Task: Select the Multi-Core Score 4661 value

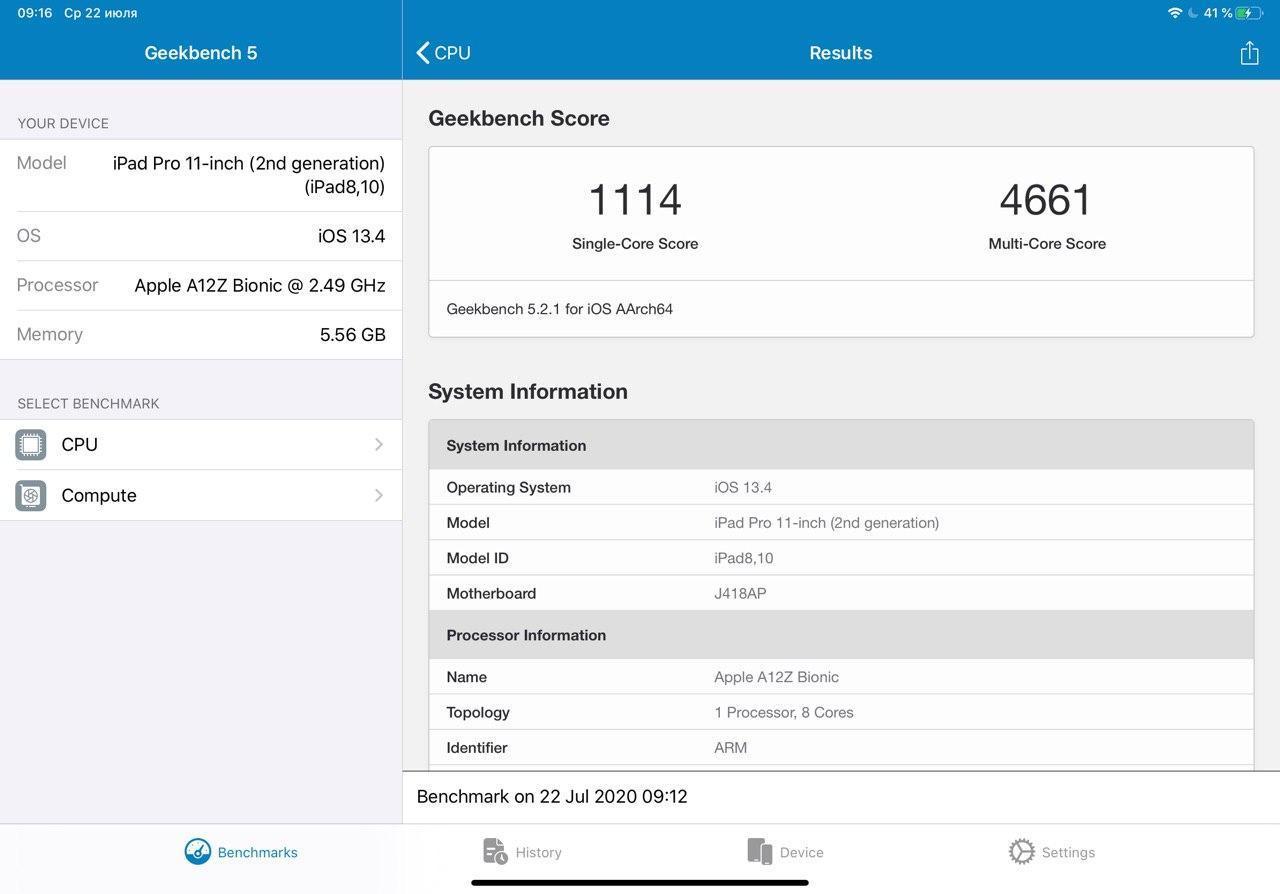Action: [x=1046, y=200]
